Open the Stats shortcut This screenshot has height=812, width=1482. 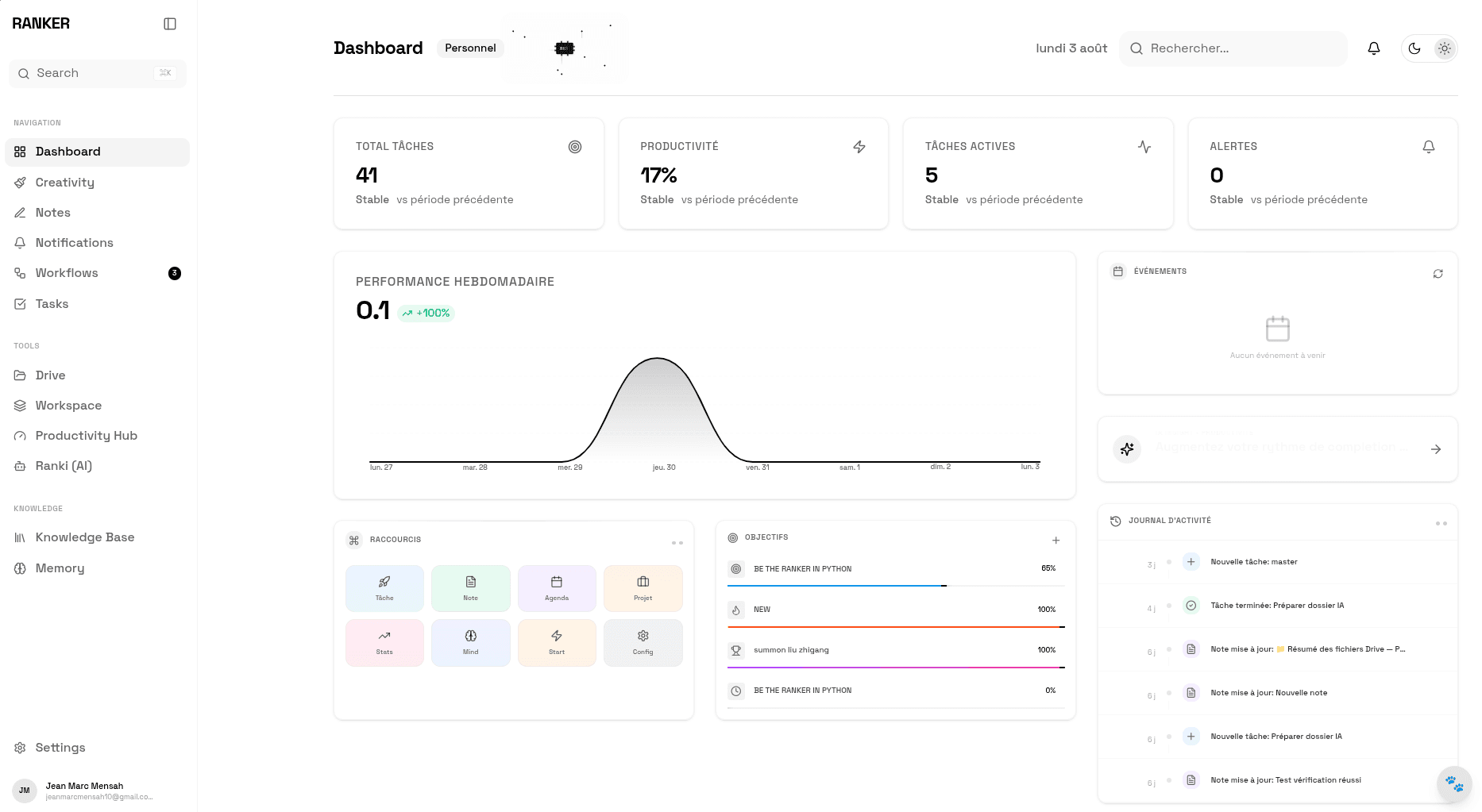click(384, 642)
